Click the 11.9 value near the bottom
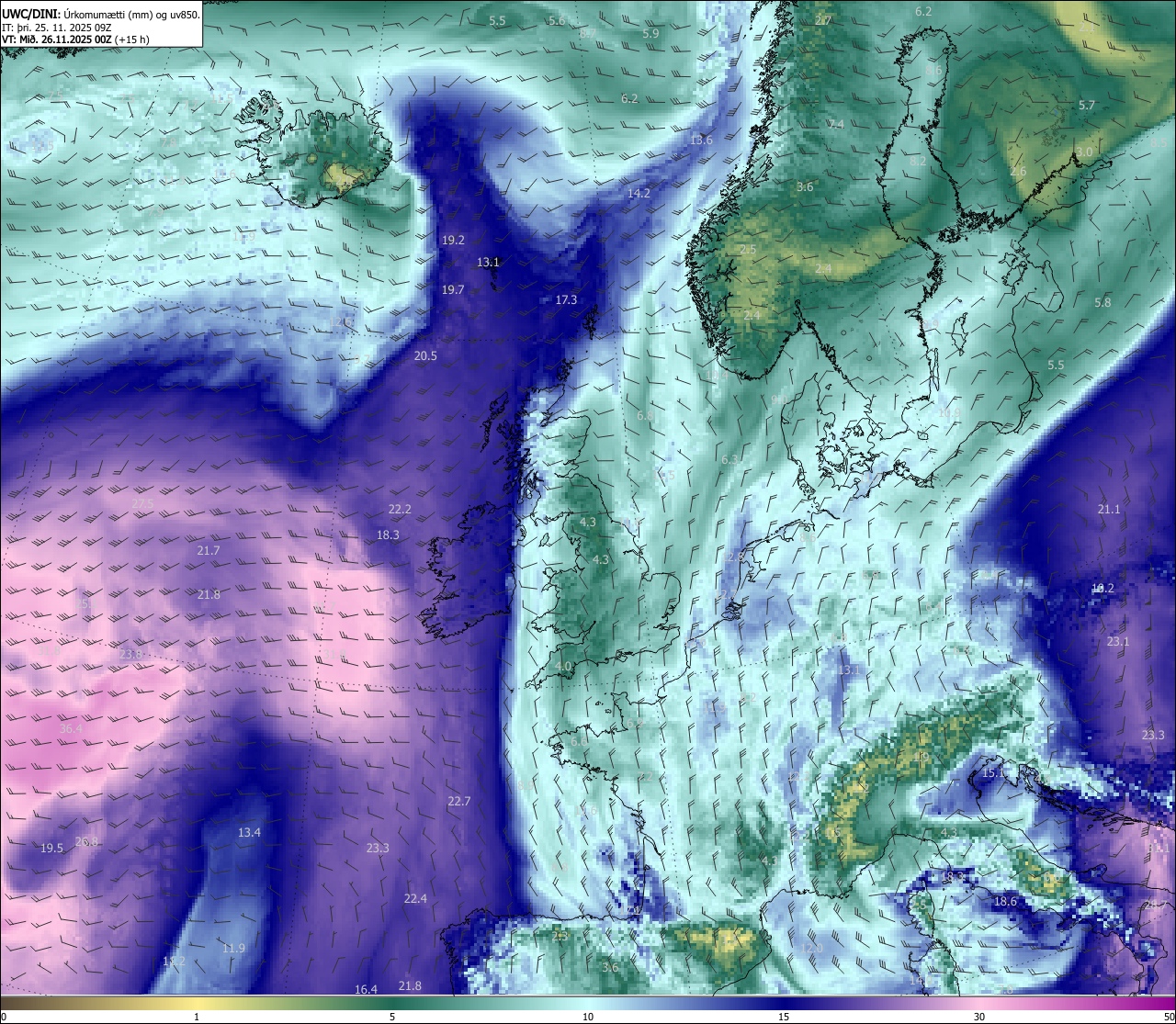Viewport: 1176px width, 1024px height. click(233, 948)
